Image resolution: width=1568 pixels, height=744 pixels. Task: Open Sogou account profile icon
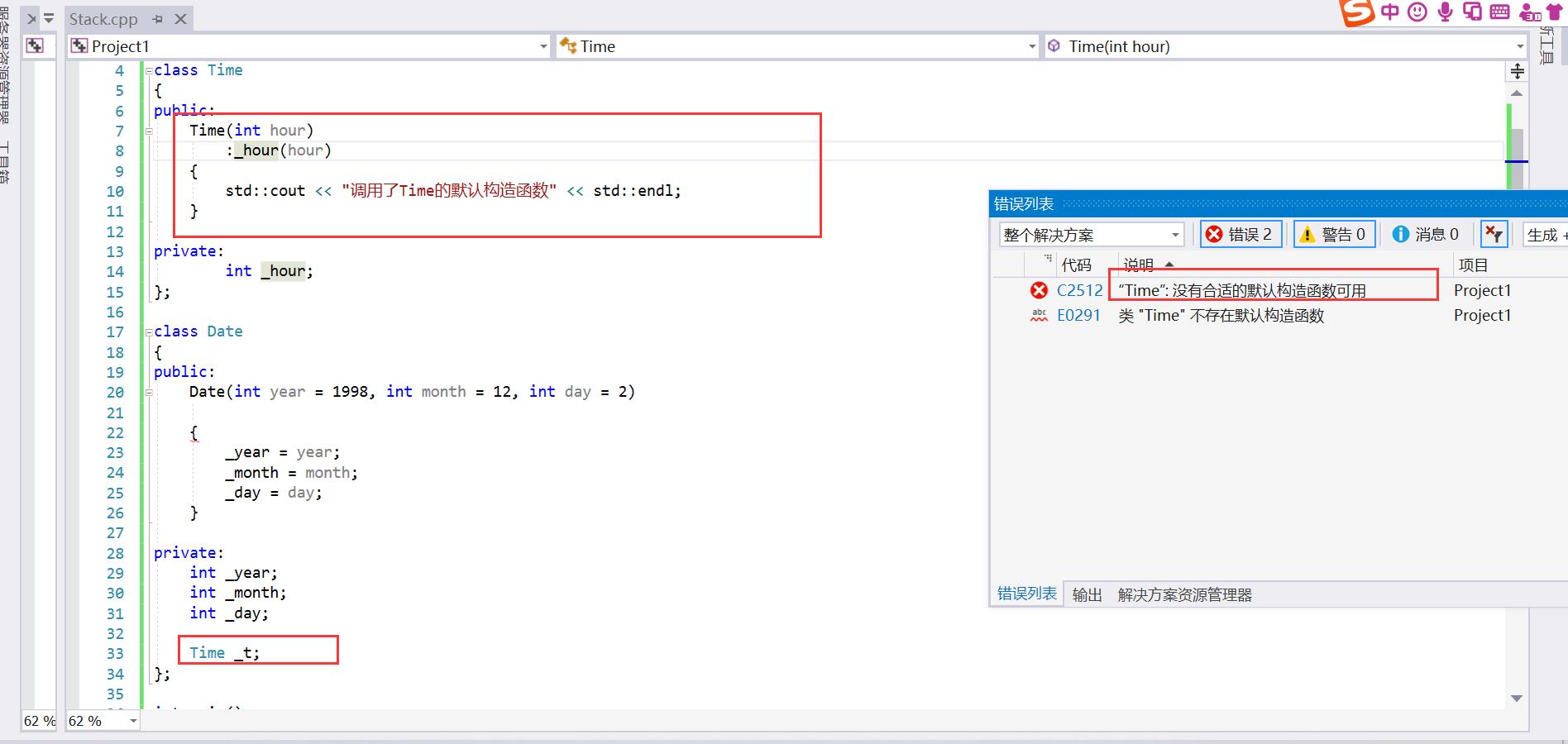pos(1531,12)
